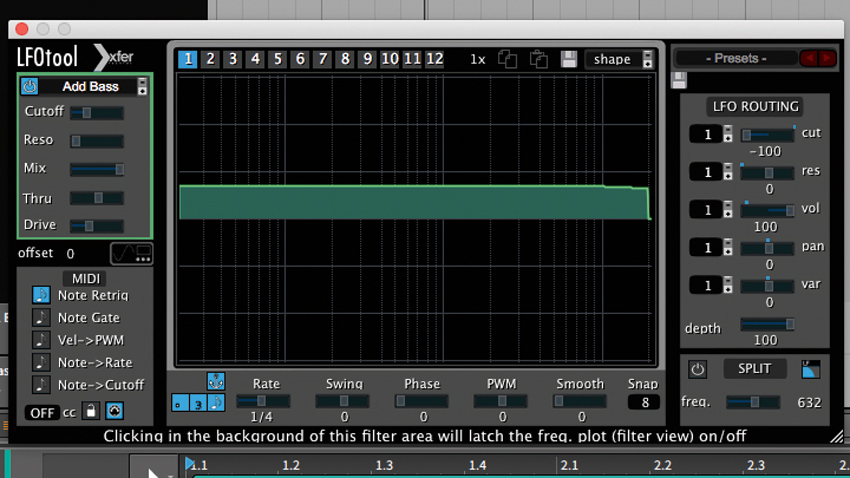Select LFO graph tab 7
850x478 pixels.
(323, 59)
